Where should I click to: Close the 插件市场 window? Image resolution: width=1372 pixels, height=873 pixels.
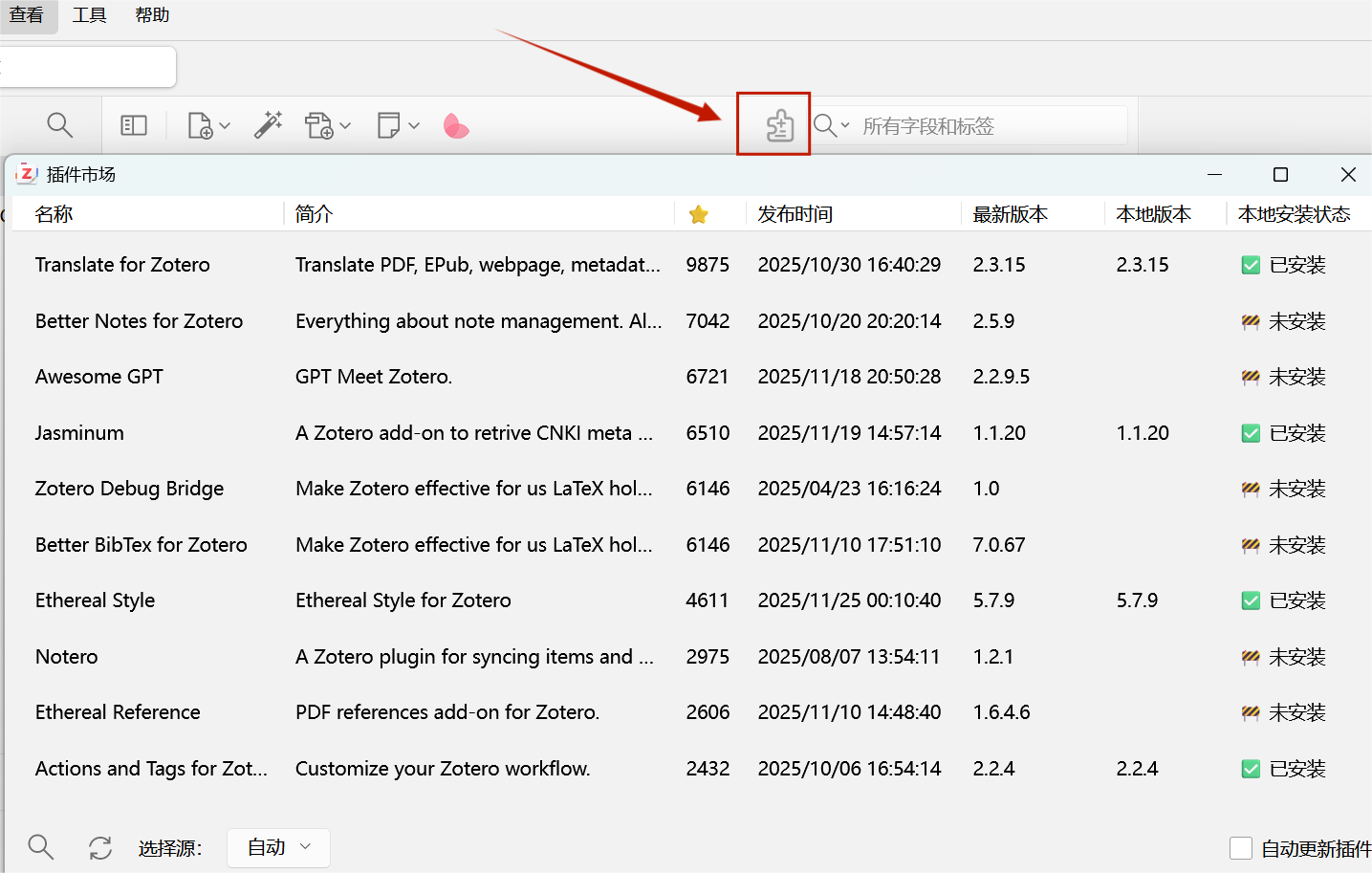1348,174
